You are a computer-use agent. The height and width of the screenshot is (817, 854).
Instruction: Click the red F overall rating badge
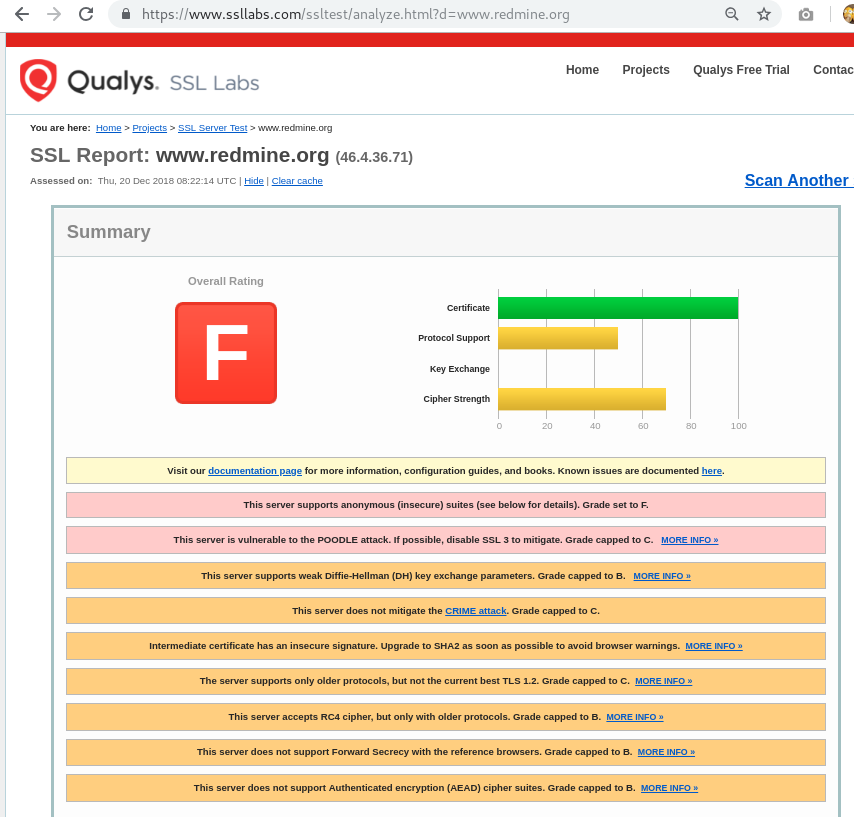pyautogui.click(x=226, y=353)
